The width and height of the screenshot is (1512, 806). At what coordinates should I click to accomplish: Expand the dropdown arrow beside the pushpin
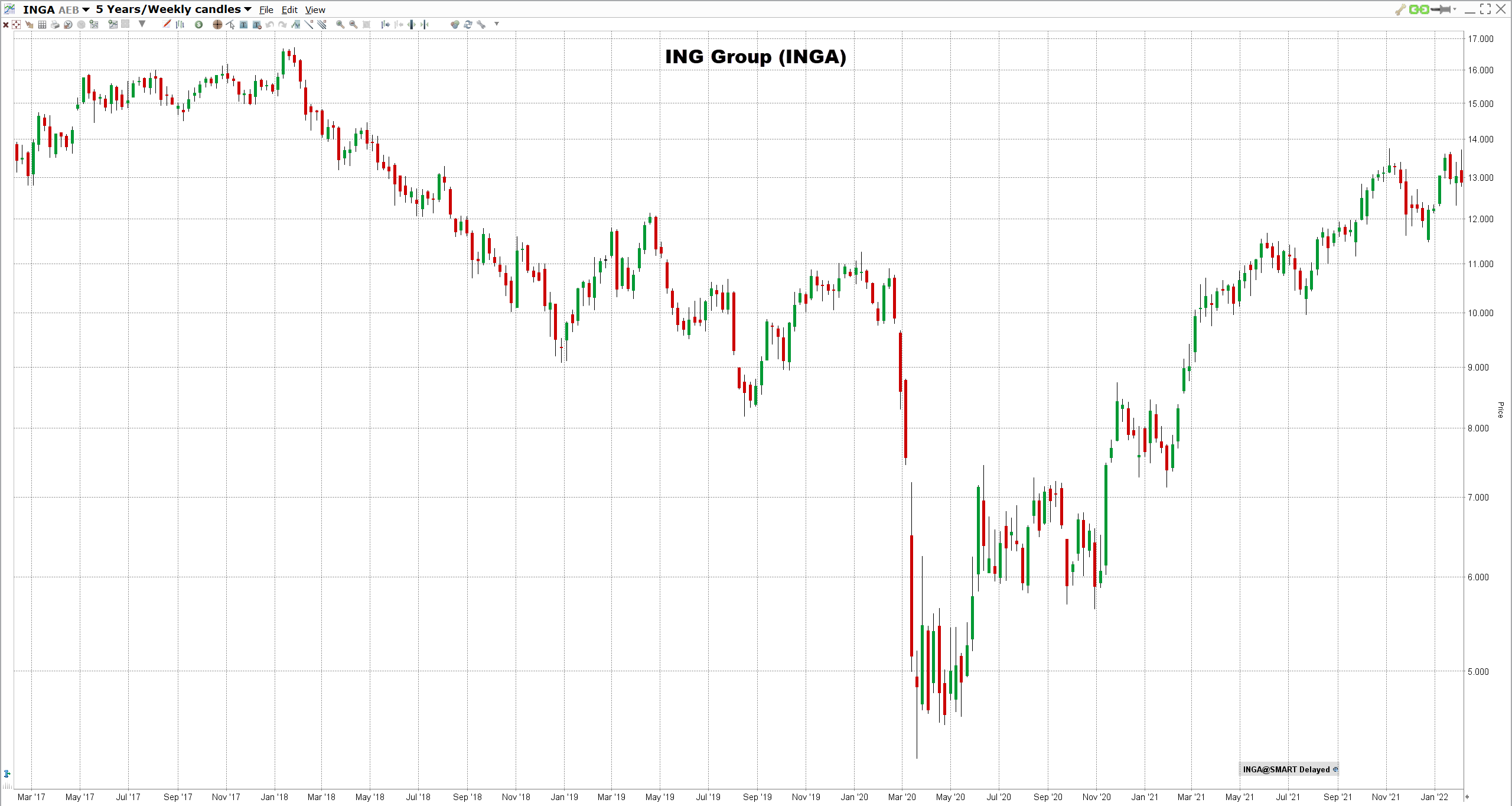coord(1455,9)
